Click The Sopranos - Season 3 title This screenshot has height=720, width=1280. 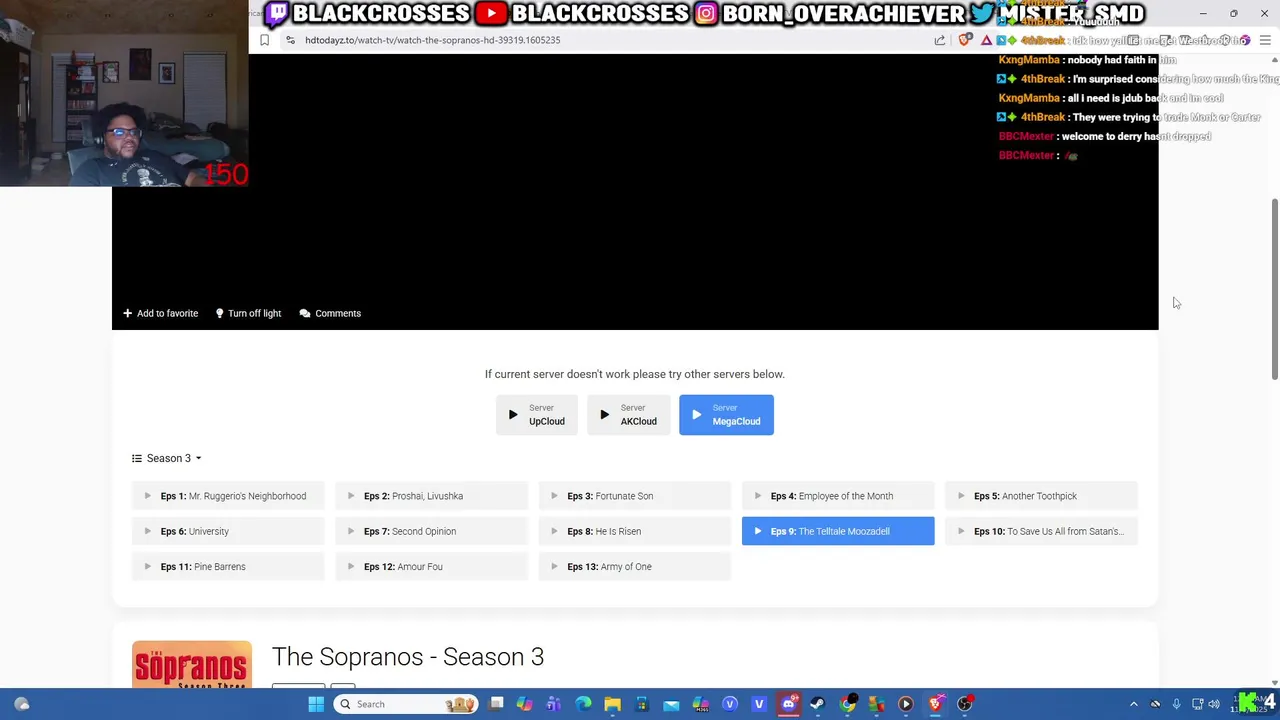(x=408, y=657)
